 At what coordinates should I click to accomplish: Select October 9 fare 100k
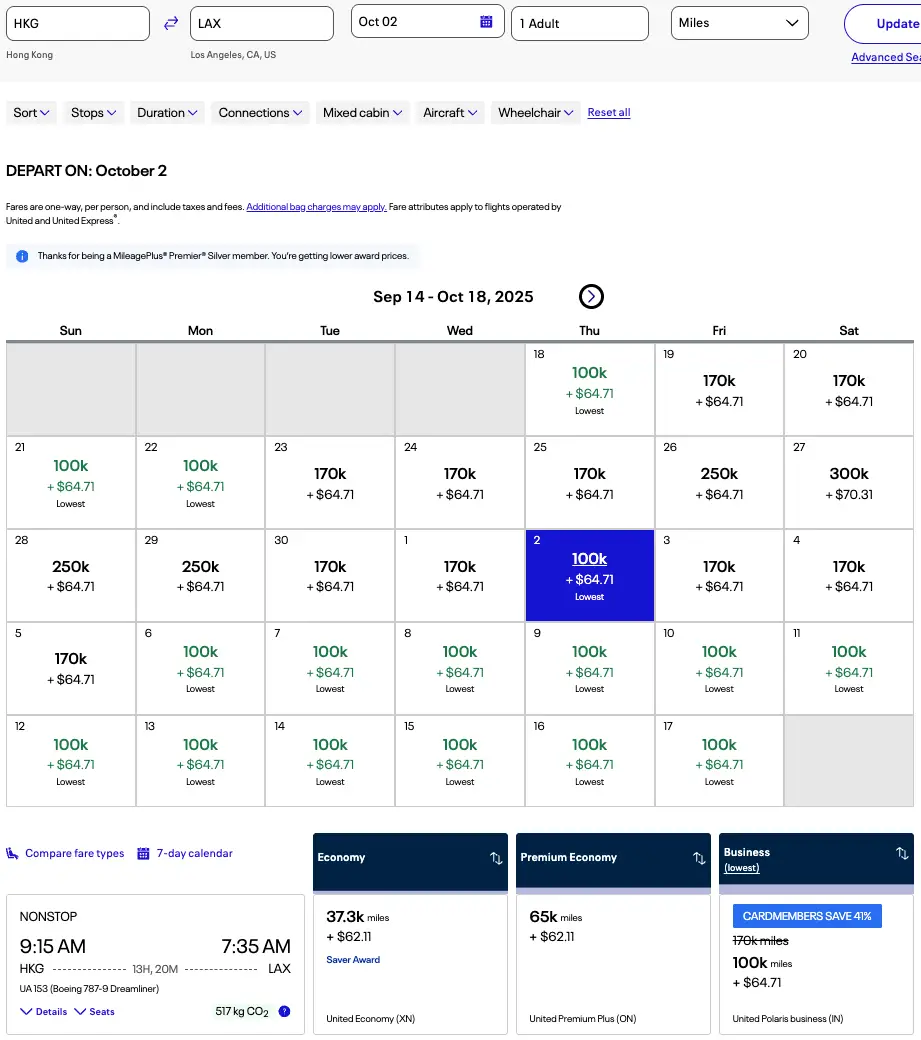click(589, 668)
